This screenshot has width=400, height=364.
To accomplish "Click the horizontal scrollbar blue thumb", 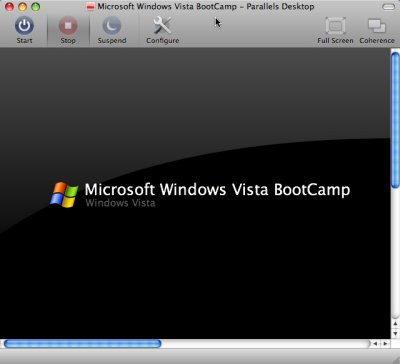I will pos(82,343).
